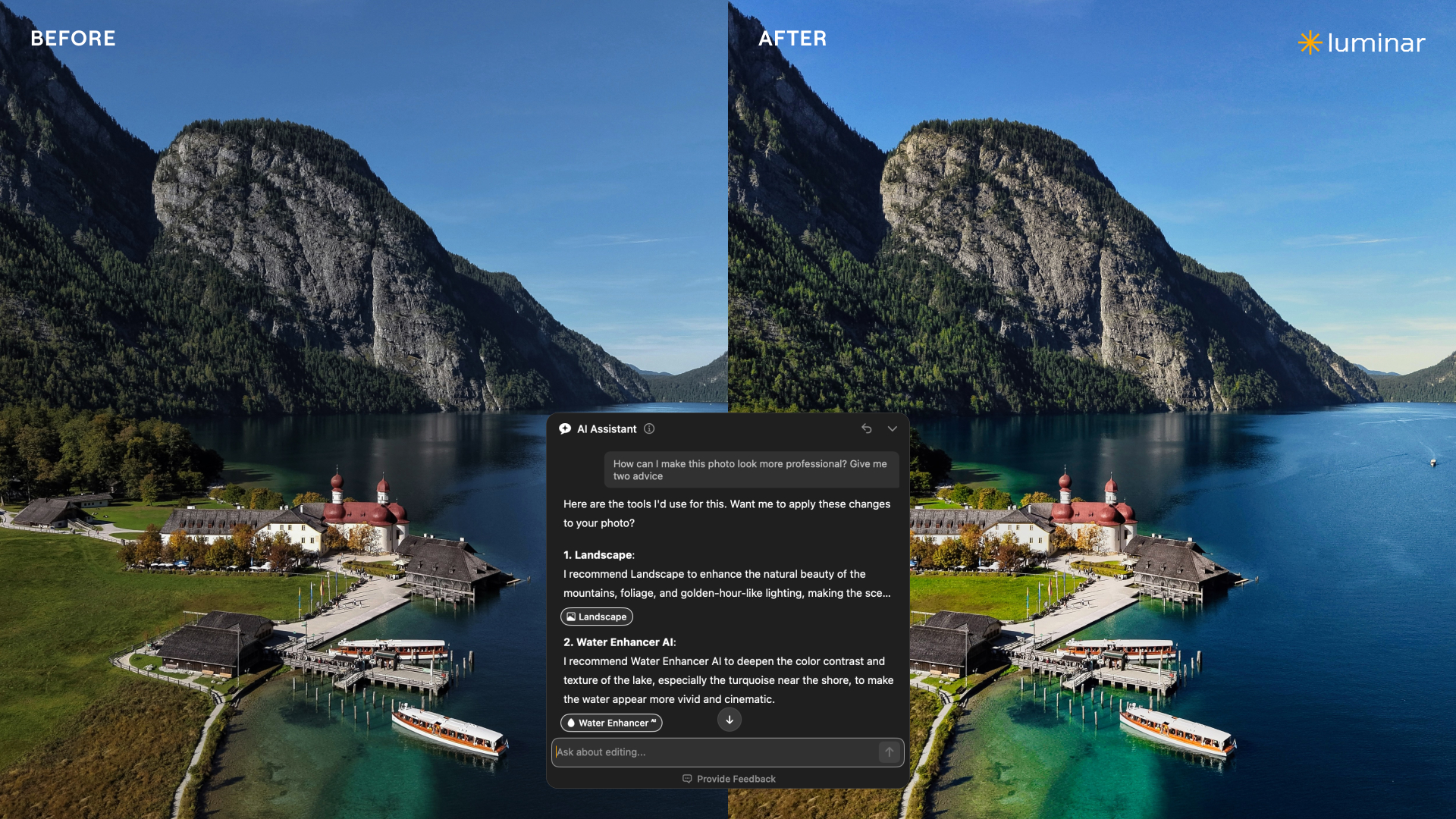Click the user's question message bubble
The height and width of the screenshot is (819, 1456).
click(x=752, y=470)
